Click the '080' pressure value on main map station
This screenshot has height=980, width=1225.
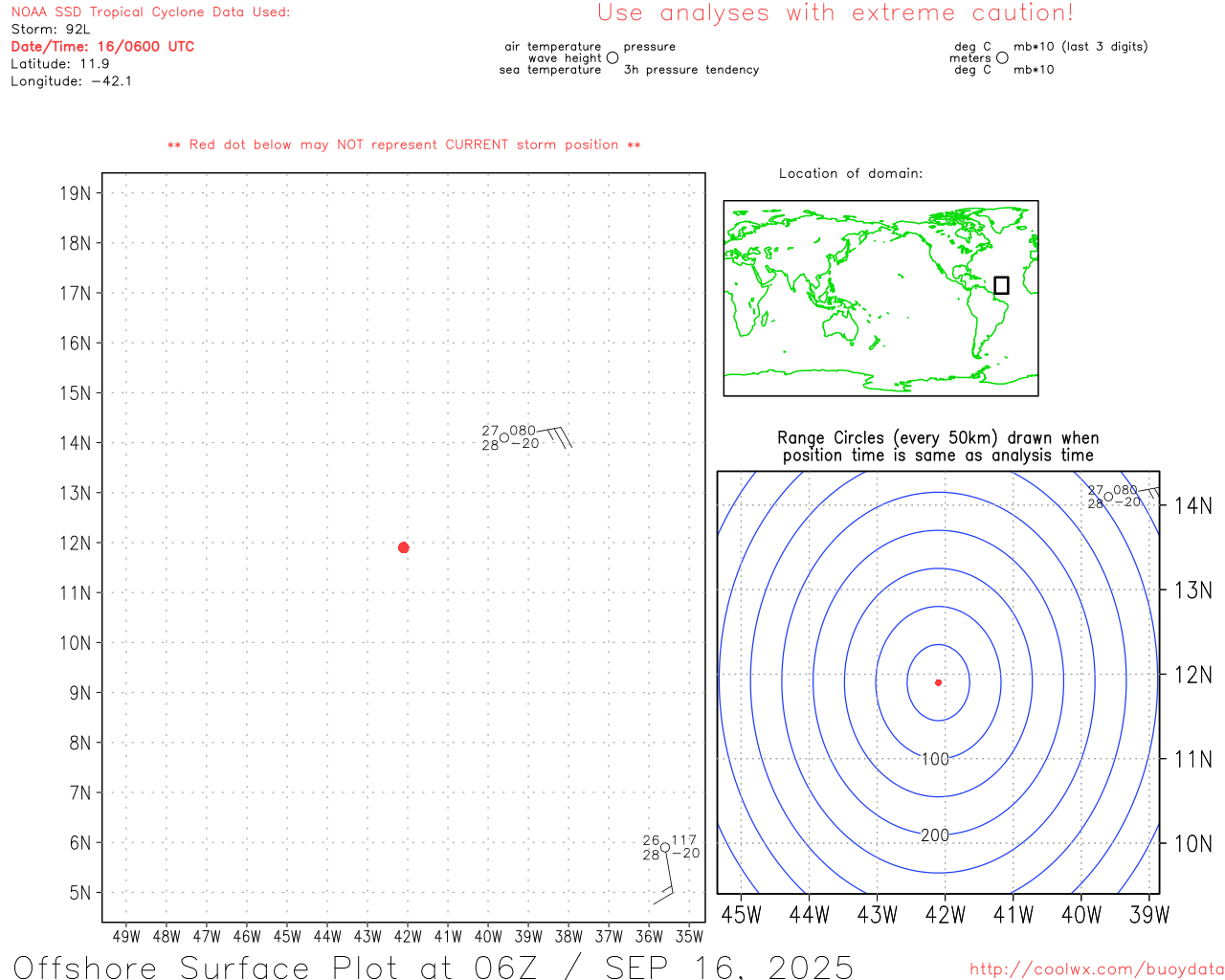pos(523,431)
